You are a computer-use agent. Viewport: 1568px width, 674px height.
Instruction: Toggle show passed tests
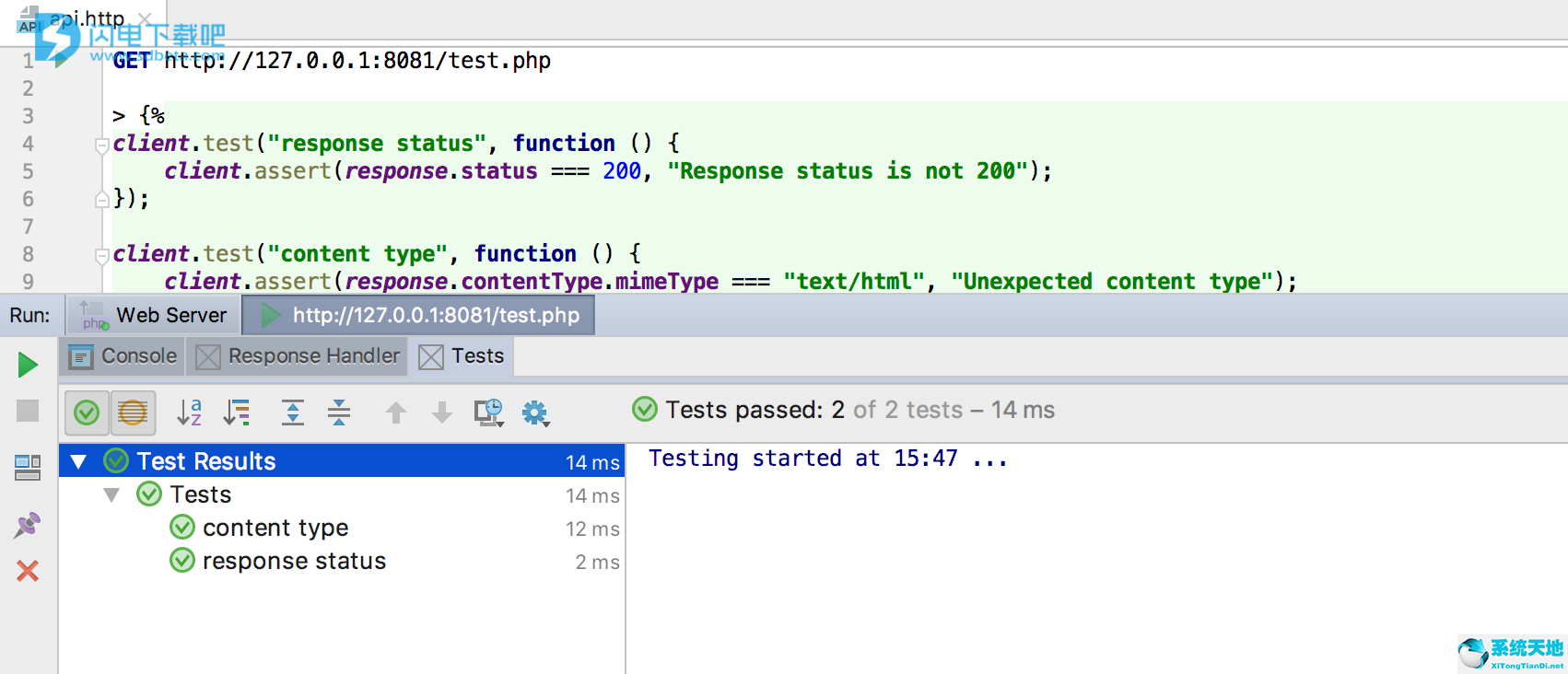[87, 413]
